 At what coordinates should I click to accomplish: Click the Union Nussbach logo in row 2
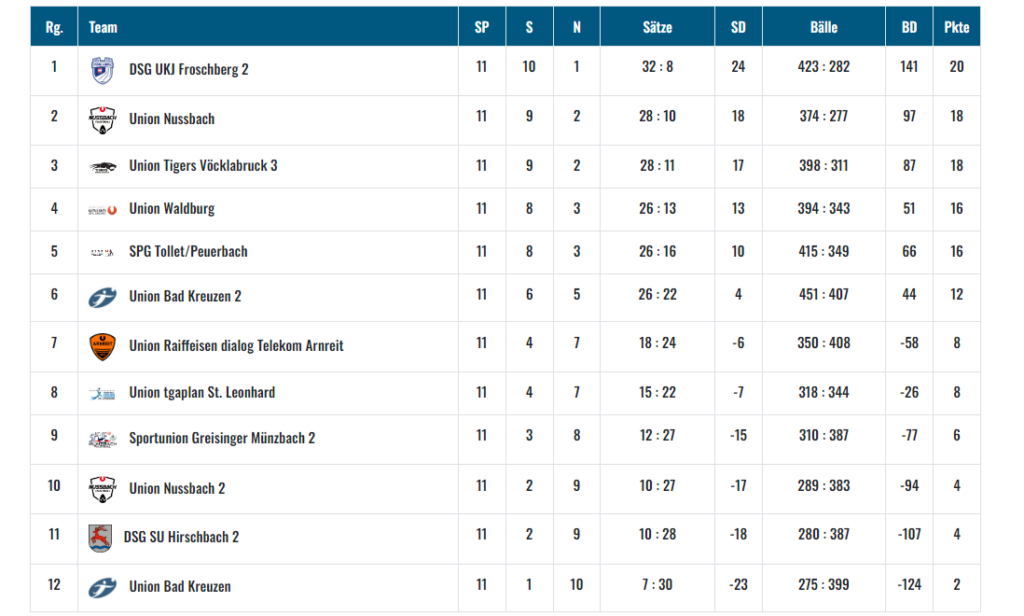click(102, 120)
